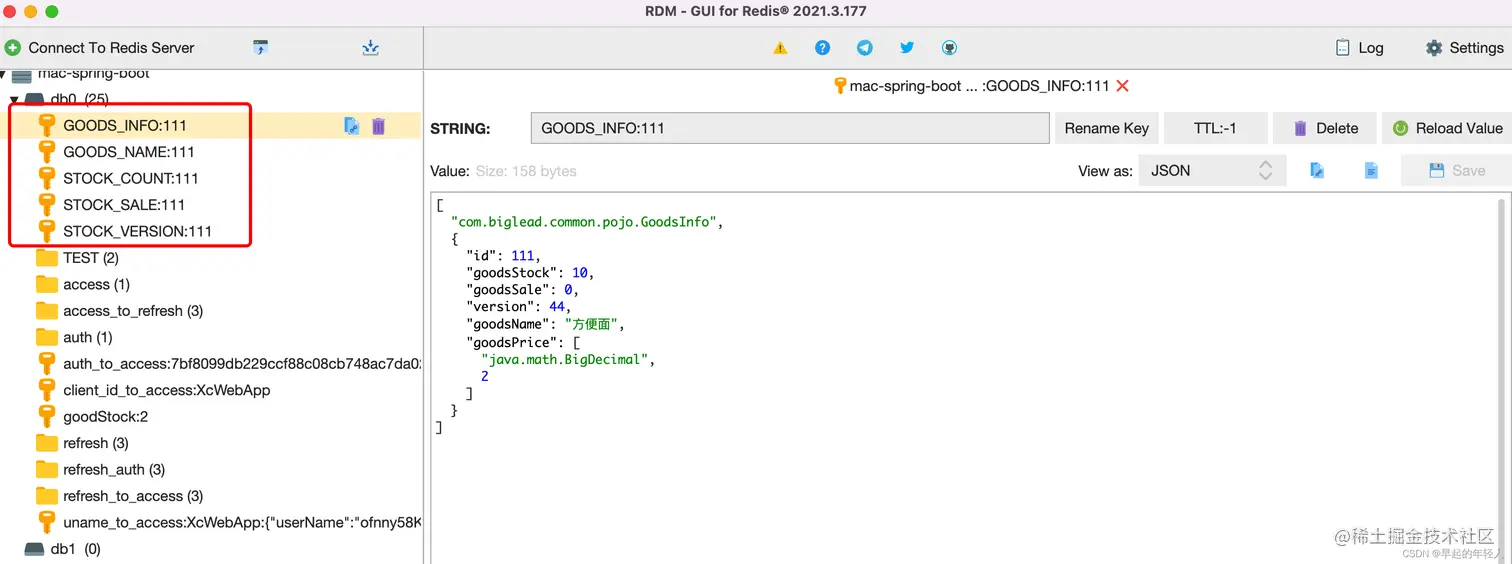The width and height of the screenshot is (1512, 564).
Task: Click the green macOS zoom window button
Action: point(52,11)
